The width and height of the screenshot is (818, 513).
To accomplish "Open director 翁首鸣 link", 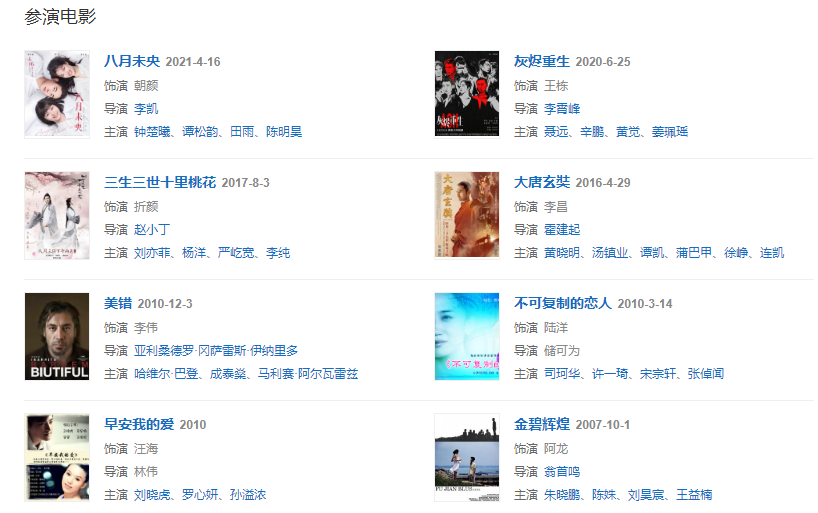I will [562, 472].
